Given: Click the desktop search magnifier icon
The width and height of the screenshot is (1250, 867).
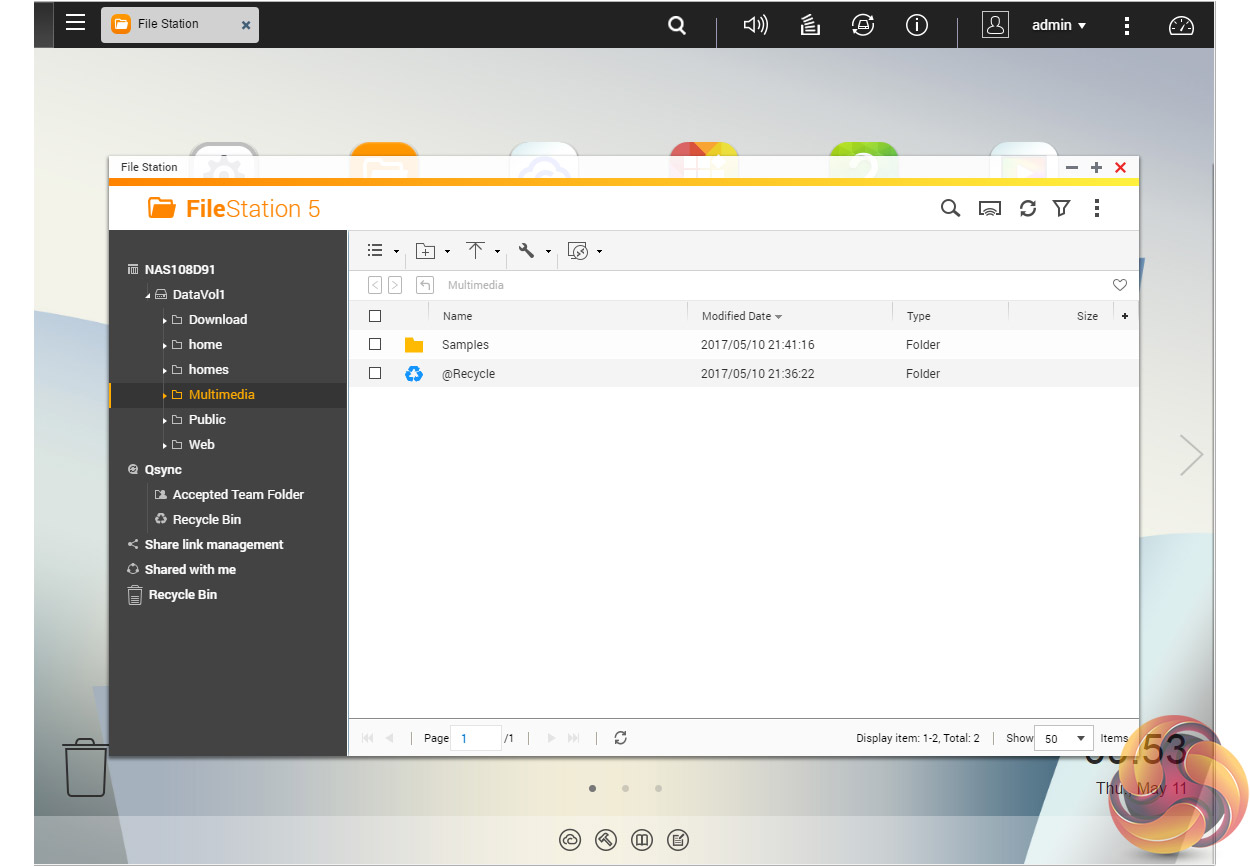Looking at the screenshot, I should click(x=677, y=26).
